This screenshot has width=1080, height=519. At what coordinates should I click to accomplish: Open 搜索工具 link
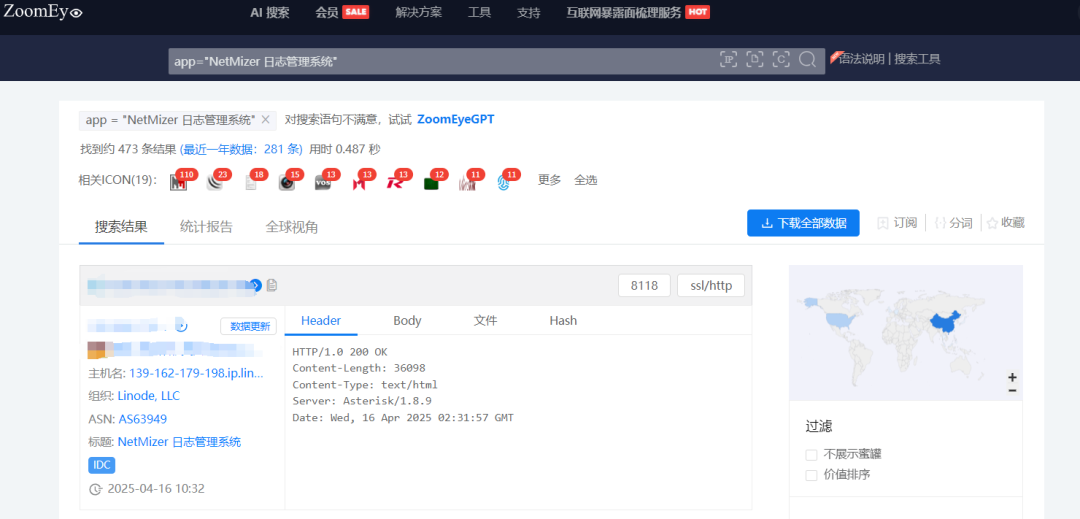(x=917, y=59)
